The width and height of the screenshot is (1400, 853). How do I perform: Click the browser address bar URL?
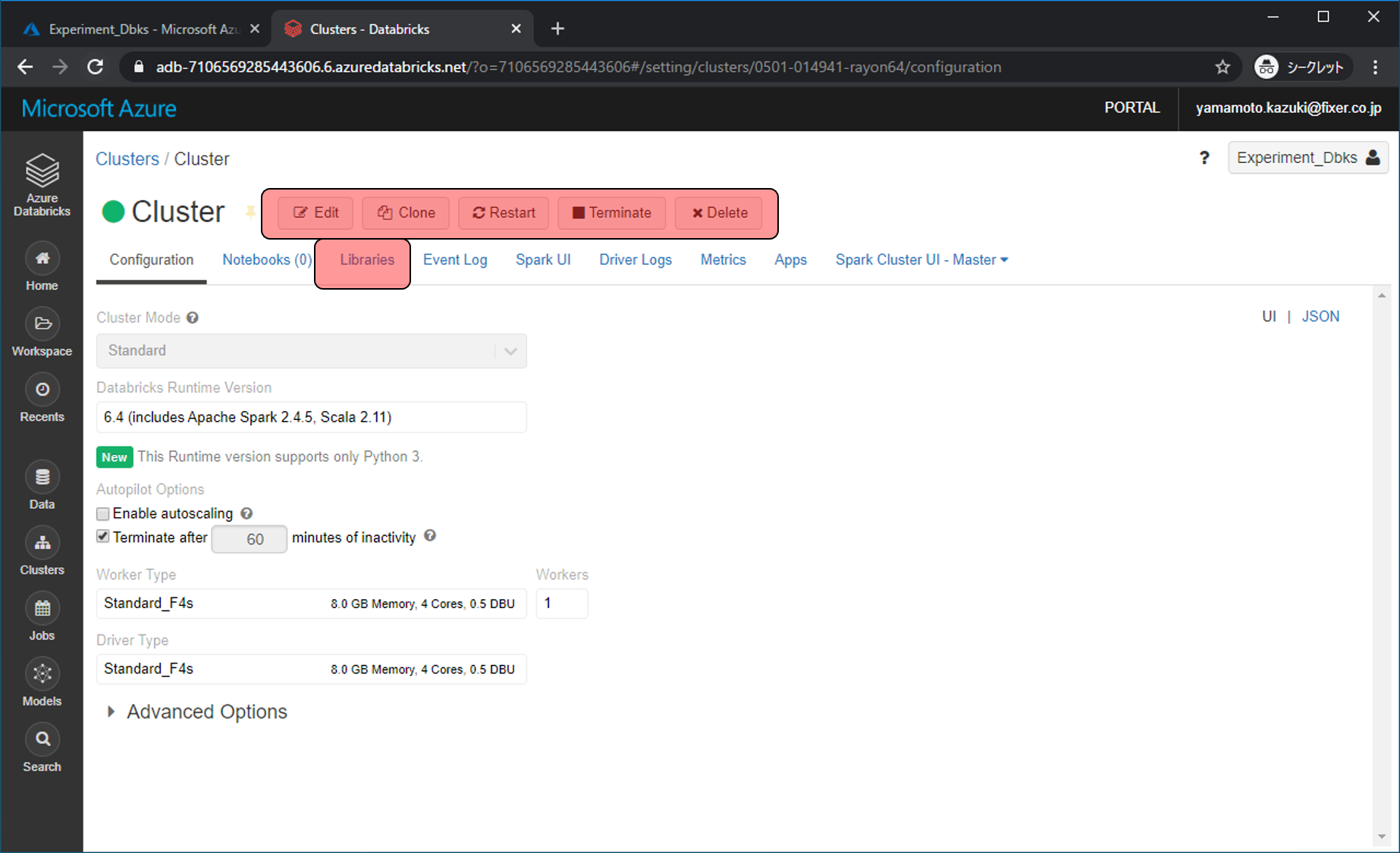[579, 67]
